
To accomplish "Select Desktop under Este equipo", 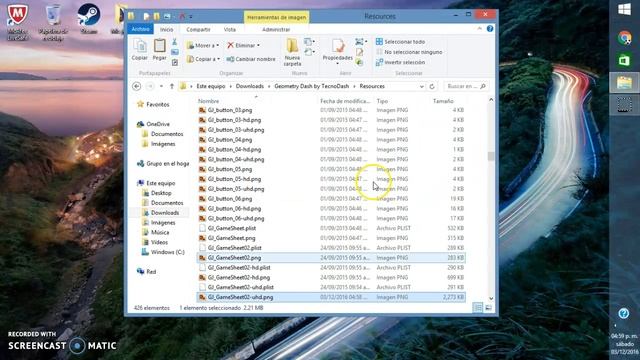I will [157, 193].
